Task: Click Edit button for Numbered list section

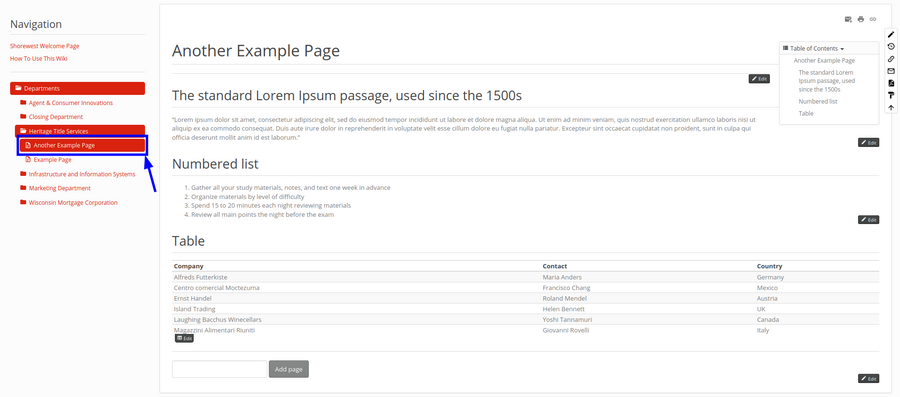Action: point(868,220)
